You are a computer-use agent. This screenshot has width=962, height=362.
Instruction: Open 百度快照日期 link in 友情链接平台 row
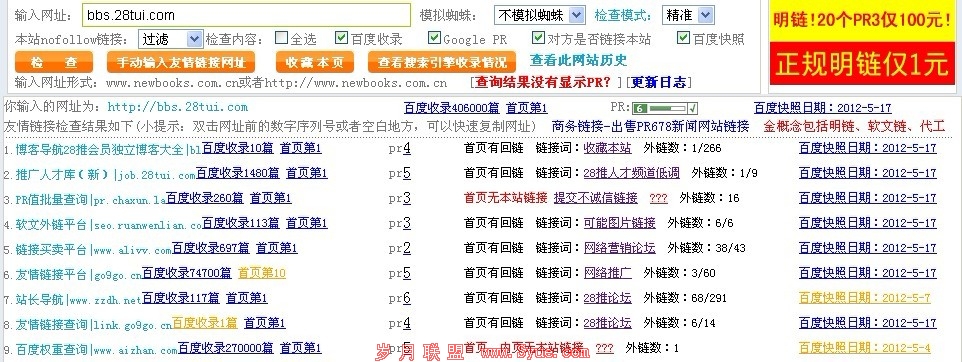click(868, 273)
